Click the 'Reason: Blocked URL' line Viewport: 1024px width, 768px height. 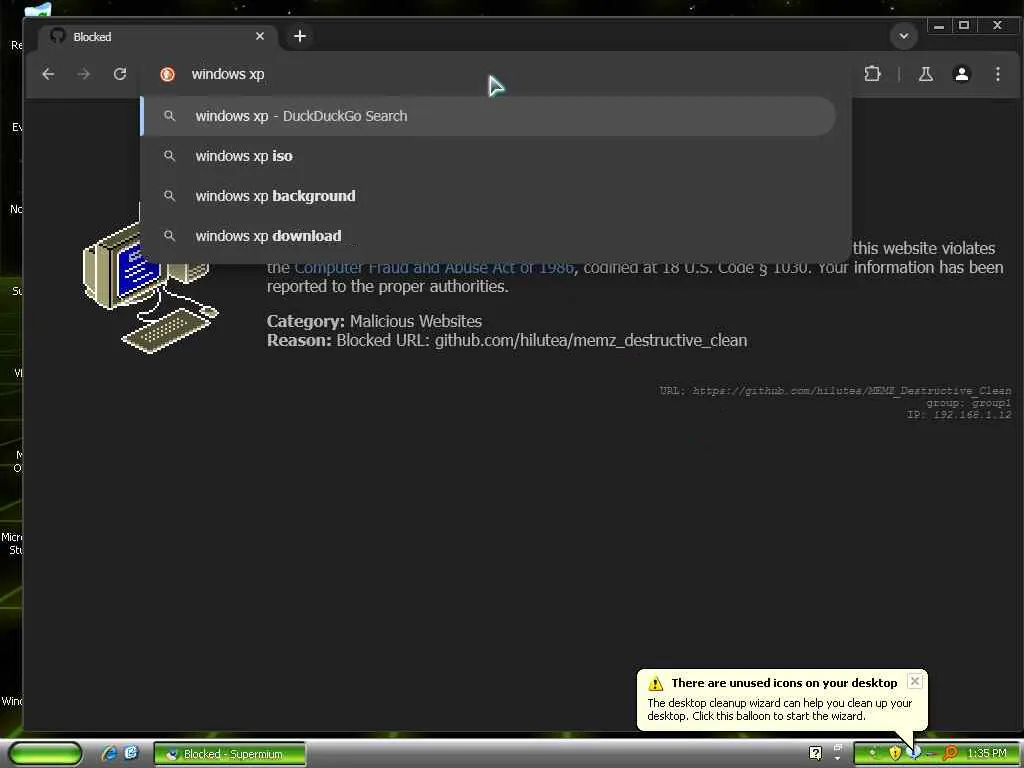[507, 340]
